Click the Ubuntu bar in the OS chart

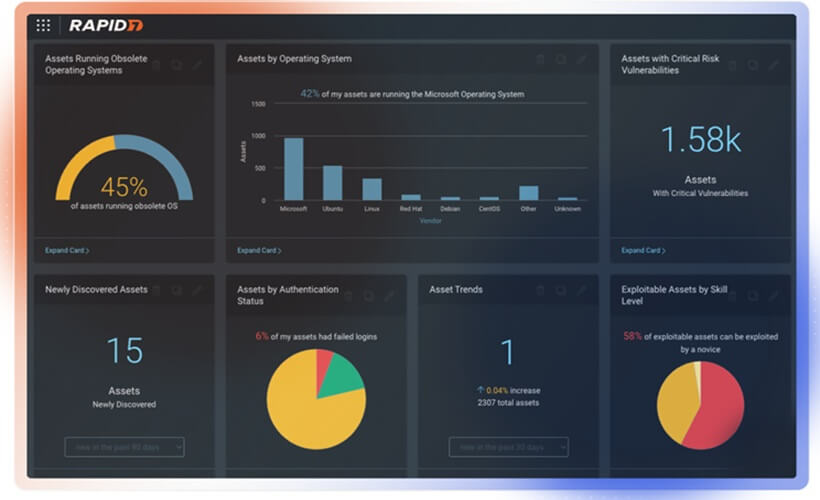click(333, 183)
